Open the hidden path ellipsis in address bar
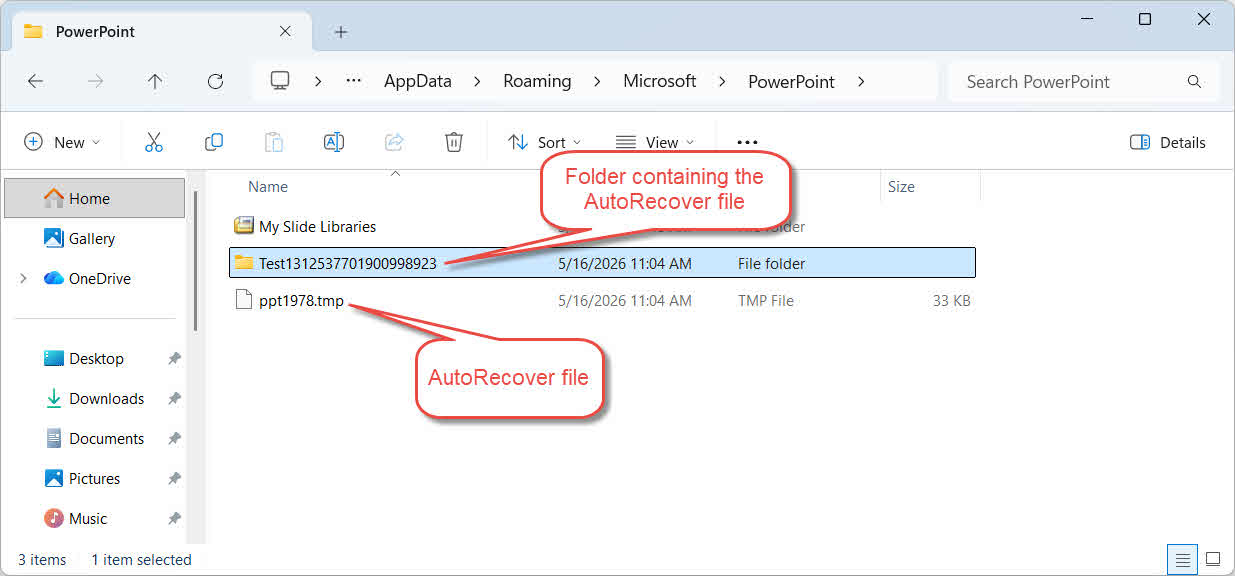This screenshot has height=576, width=1235. tap(353, 81)
